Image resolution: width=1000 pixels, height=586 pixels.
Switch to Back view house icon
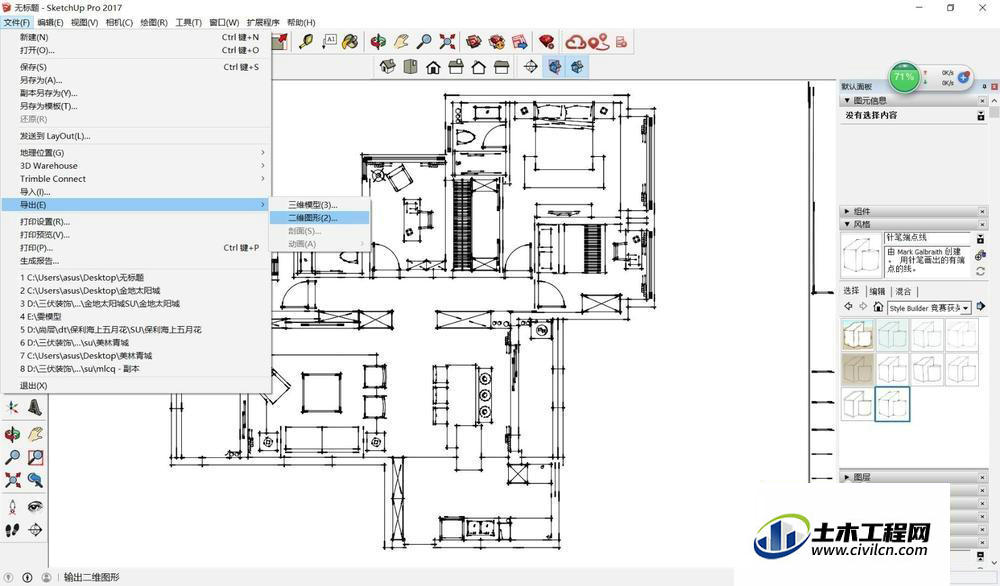point(479,66)
